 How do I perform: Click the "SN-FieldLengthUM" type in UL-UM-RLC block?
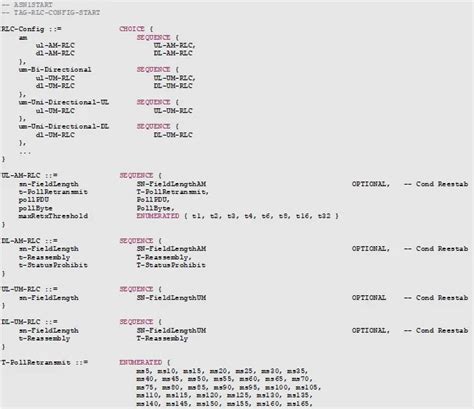click(171, 298)
